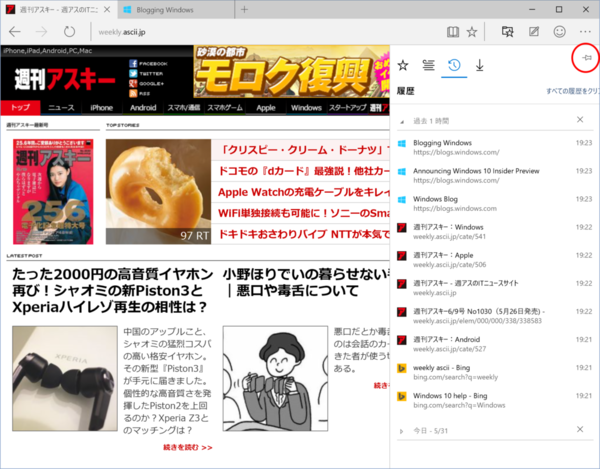Open the magazine cover thumbnail 256

[x=53, y=192]
